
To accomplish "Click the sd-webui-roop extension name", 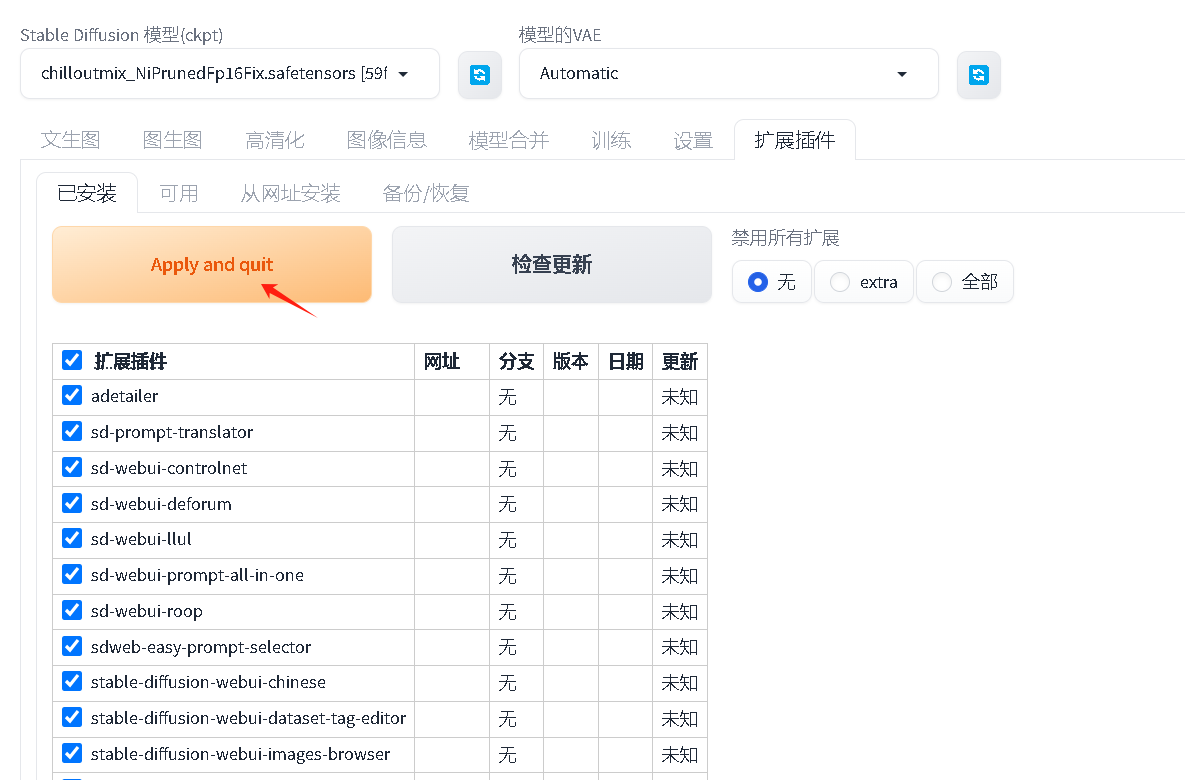I will coord(147,611).
